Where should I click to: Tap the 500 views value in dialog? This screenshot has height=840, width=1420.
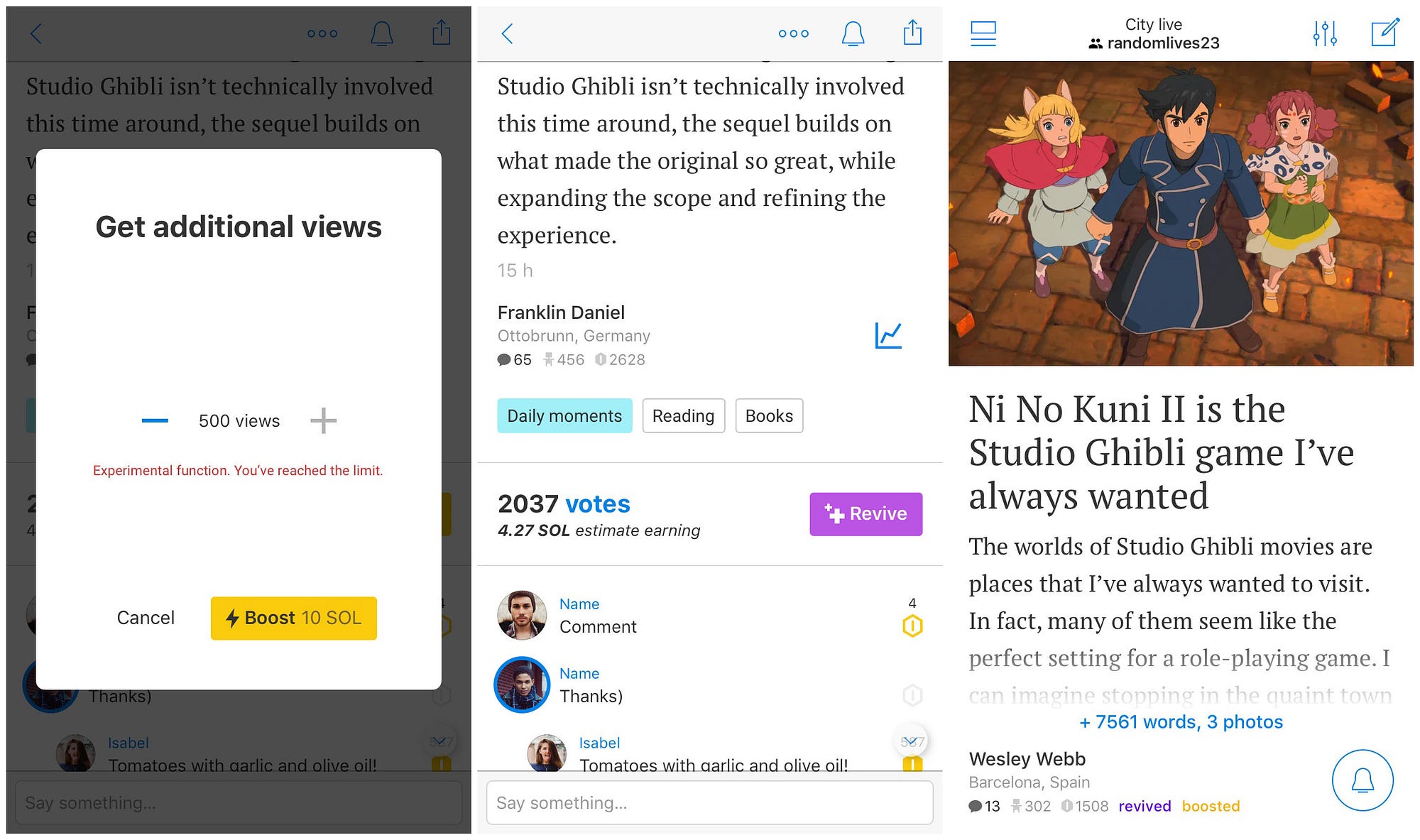click(x=239, y=421)
